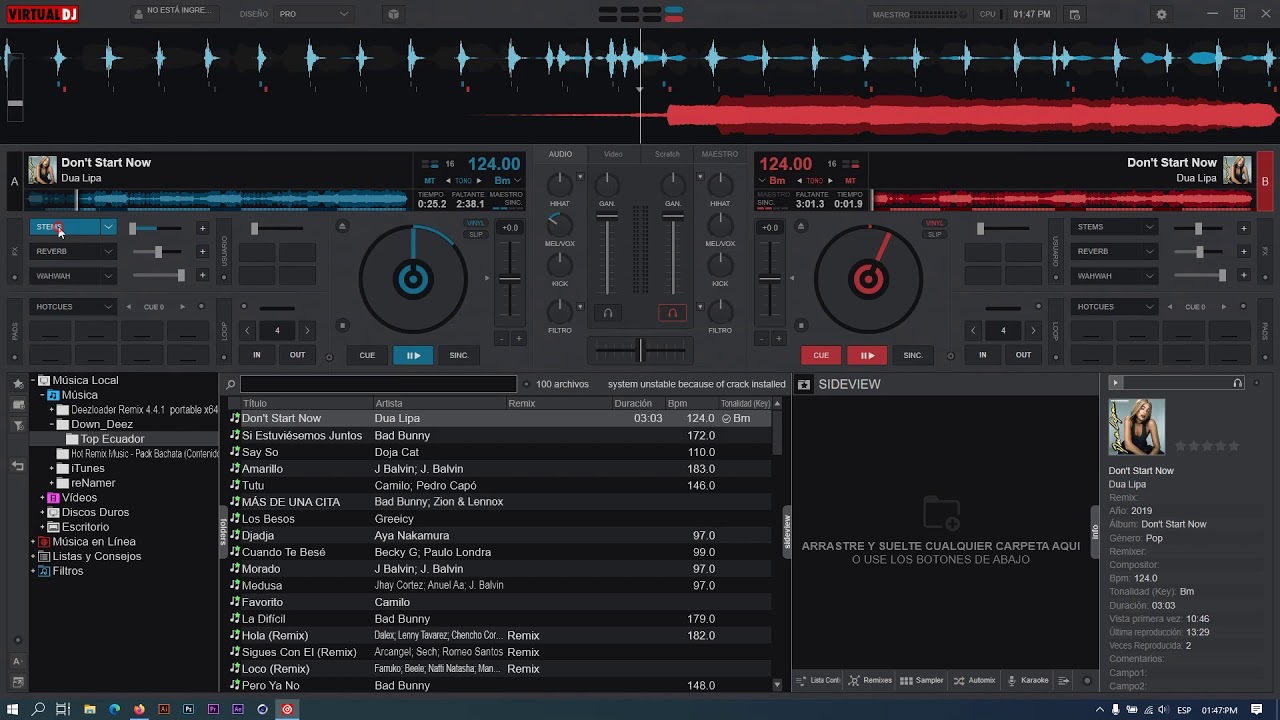Viewport: 1280px width, 720px height.
Task: Click the left channel volume fader
Action: [607, 216]
